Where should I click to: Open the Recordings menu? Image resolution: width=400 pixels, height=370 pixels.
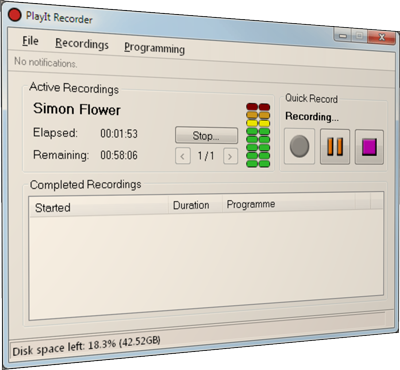point(82,44)
